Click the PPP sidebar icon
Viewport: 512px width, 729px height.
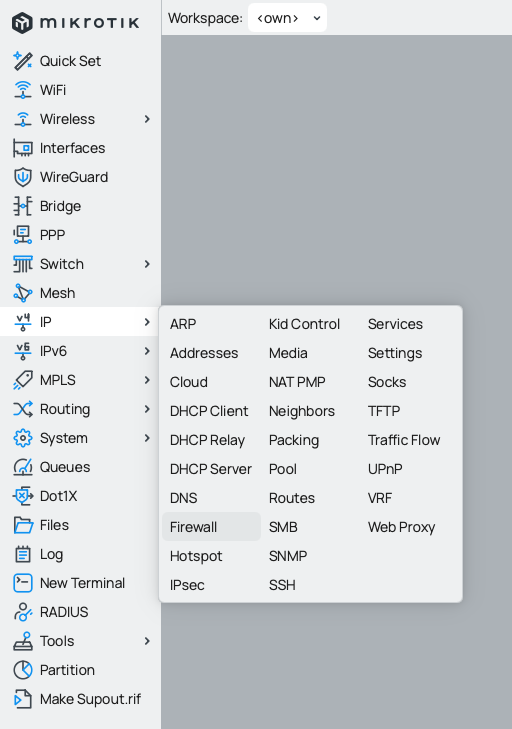(x=23, y=235)
